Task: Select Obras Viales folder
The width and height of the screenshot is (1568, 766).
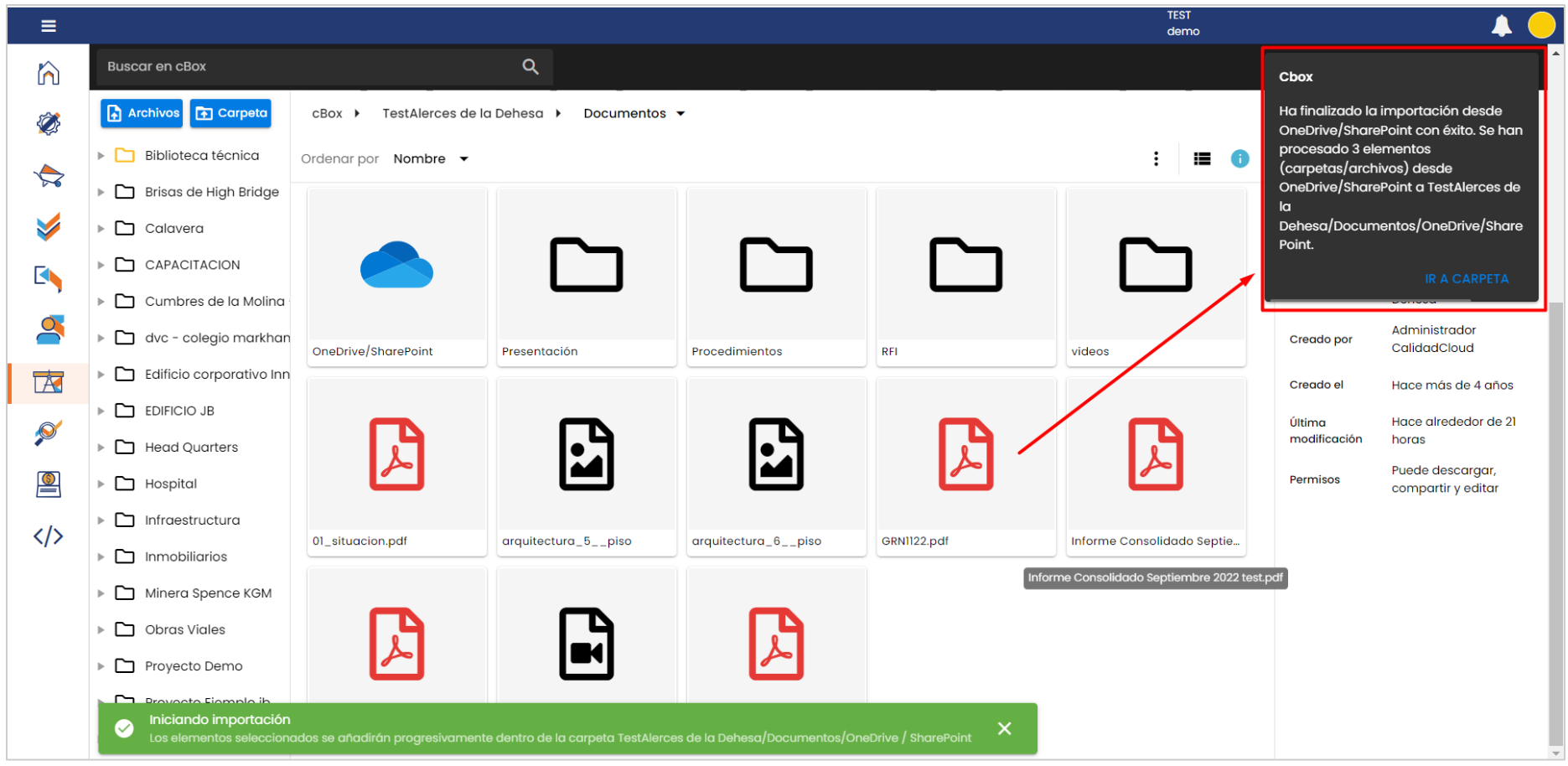Action: 170,629
